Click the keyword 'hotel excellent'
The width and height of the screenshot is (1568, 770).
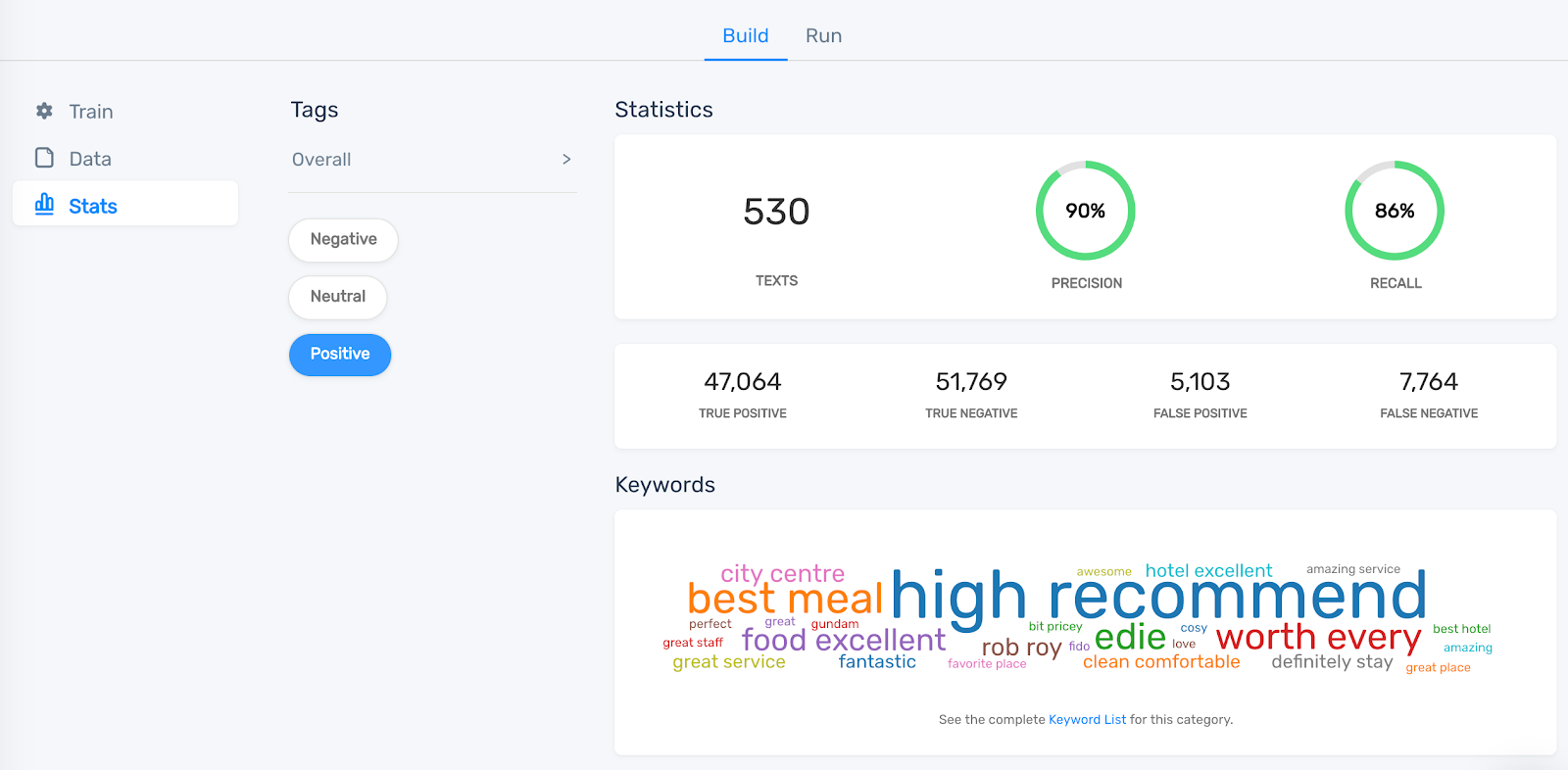[1208, 570]
